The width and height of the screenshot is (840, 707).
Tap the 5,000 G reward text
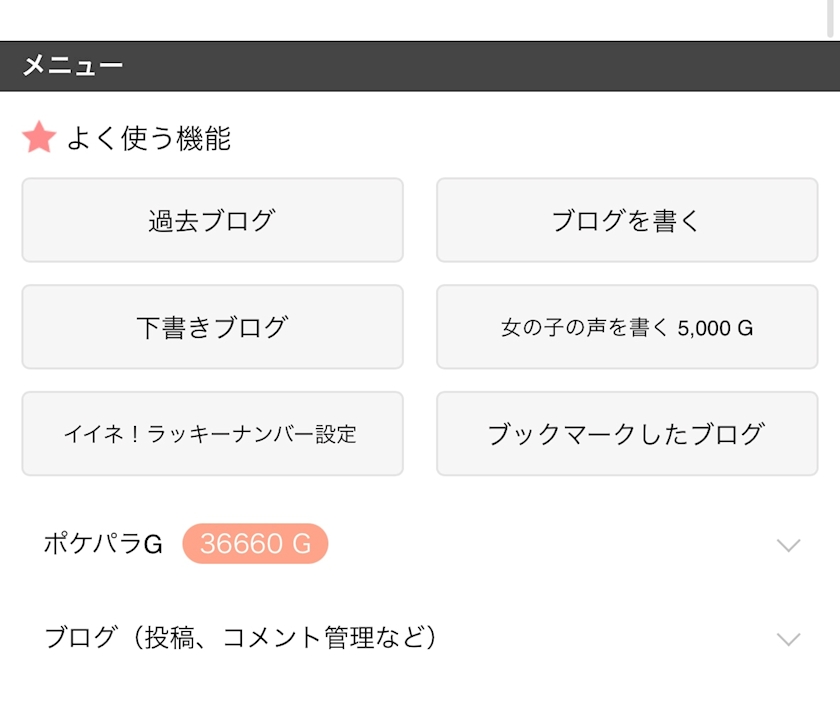(715, 328)
